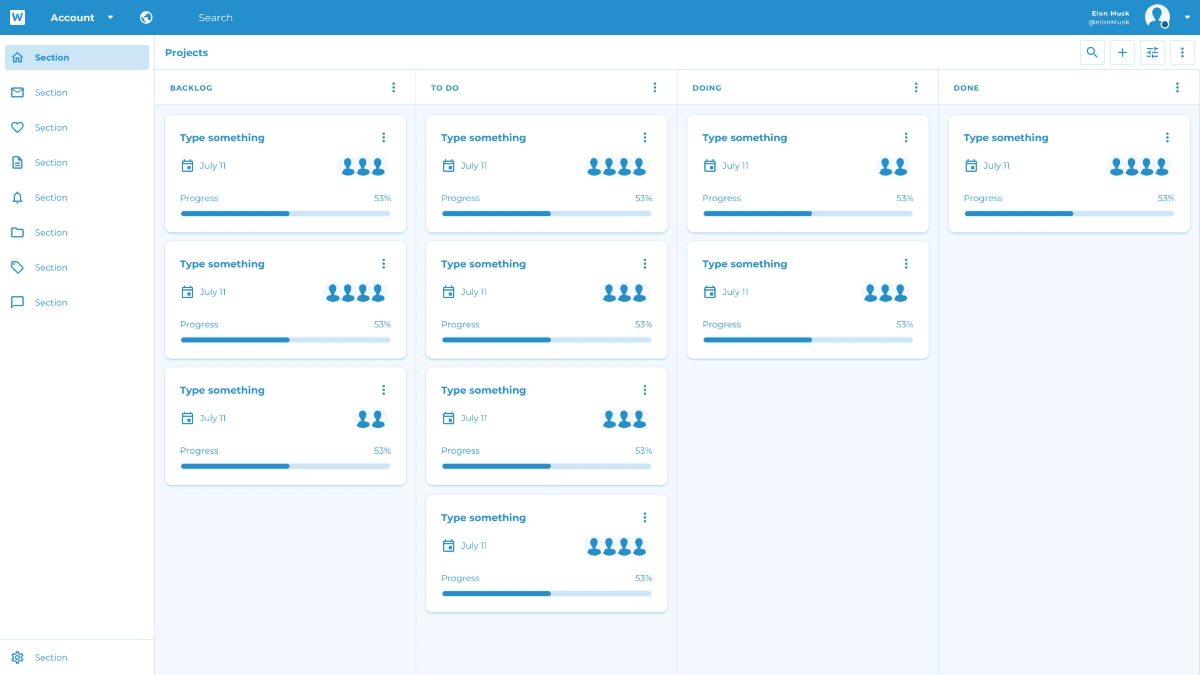
Task: Open the tag icon sidebar section
Action: tap(17, 267)
